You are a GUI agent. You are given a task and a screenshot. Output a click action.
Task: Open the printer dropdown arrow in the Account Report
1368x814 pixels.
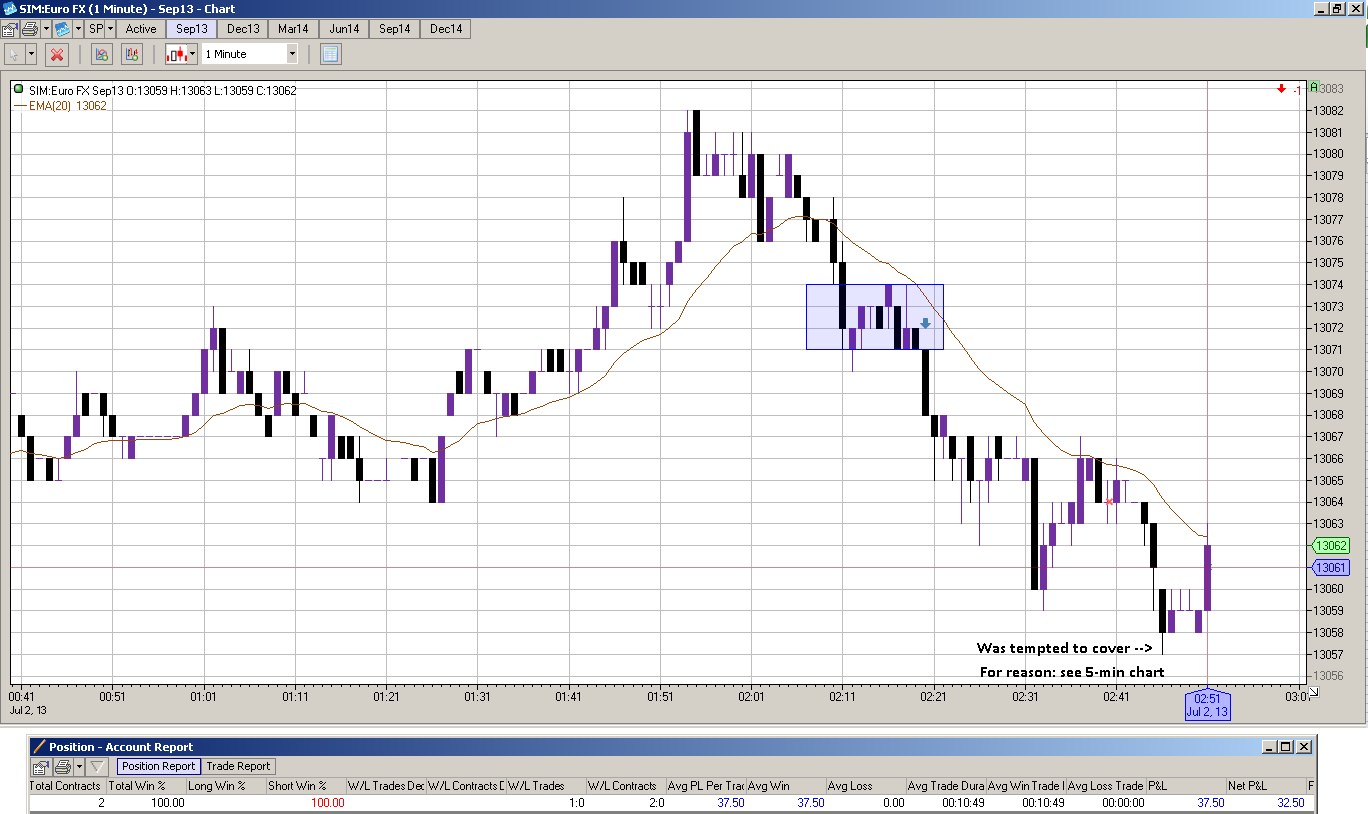coord(77,767)
